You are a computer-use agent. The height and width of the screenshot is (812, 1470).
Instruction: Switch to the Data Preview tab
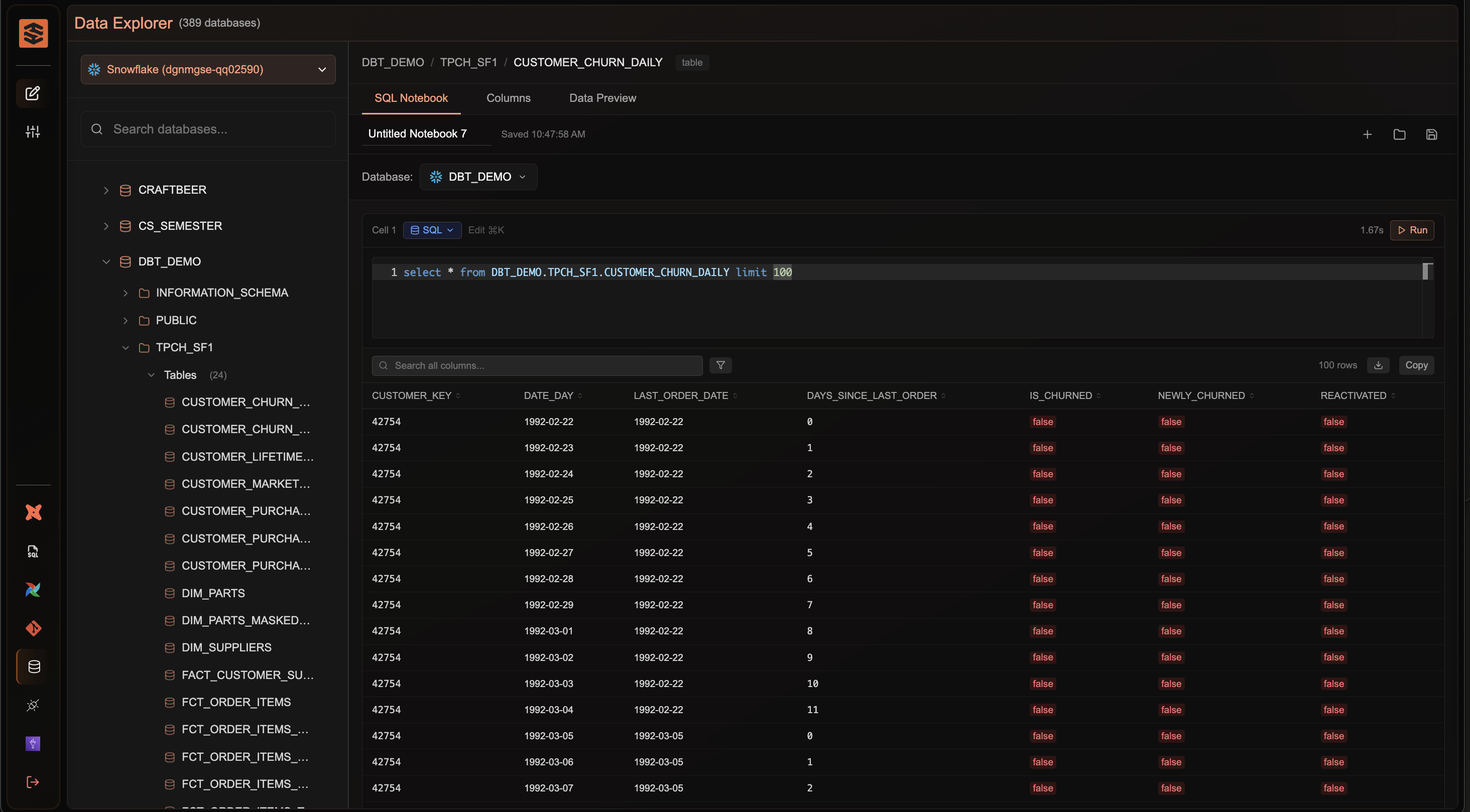(602, 98)
